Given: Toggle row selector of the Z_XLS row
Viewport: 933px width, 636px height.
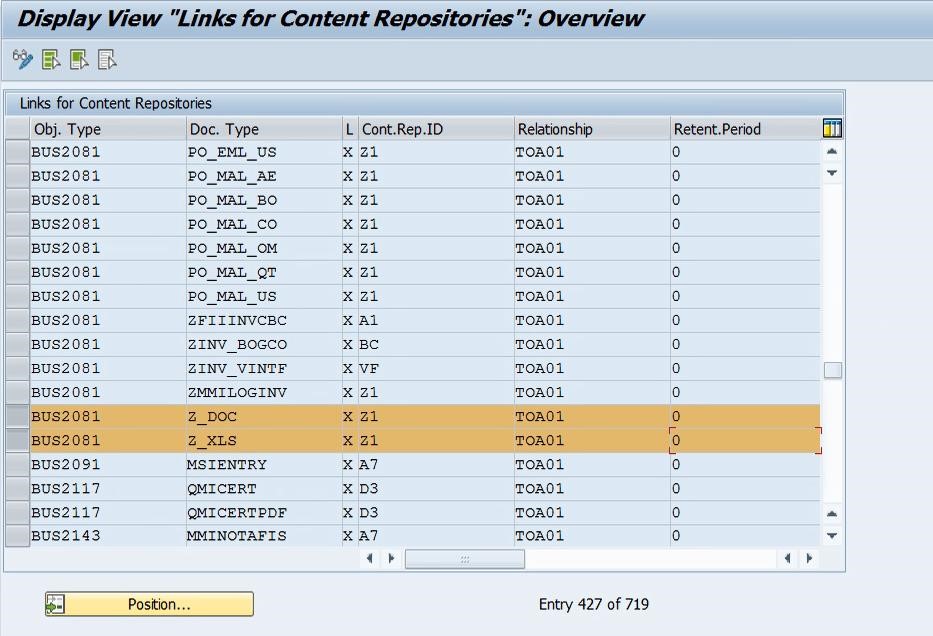Looking at the screenshot, I should coord(17,441).
